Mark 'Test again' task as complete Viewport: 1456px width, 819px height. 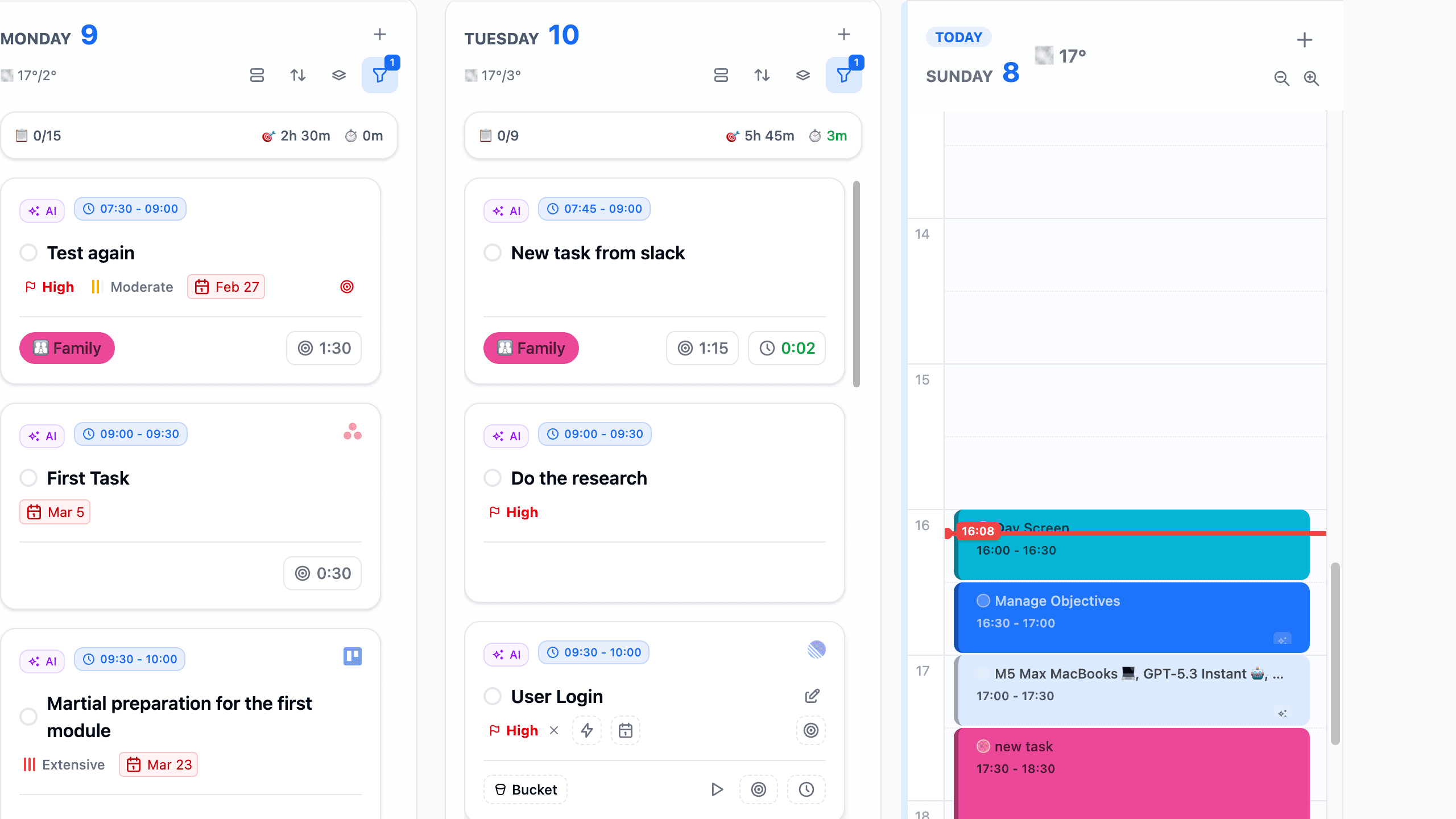[x=28, y=253]
